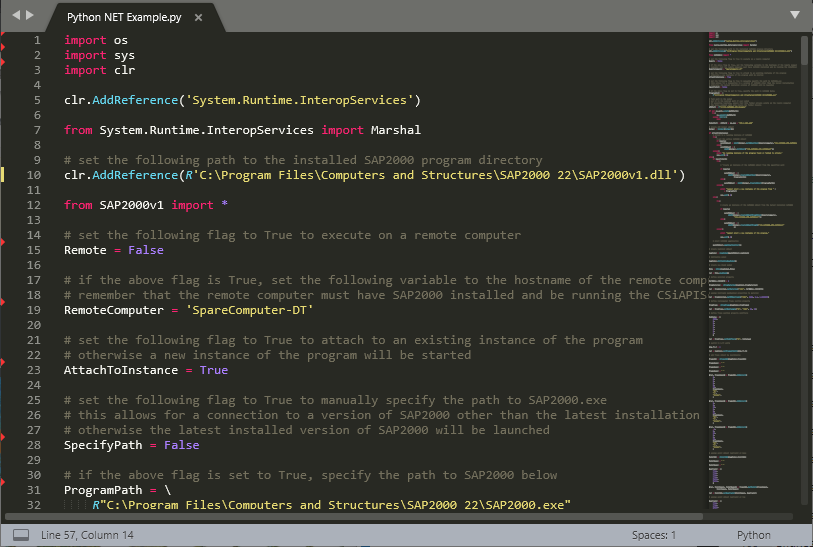The image size is (813, 547).
Task: Open the Python syntax selector
Action: [x=753, y=535]
